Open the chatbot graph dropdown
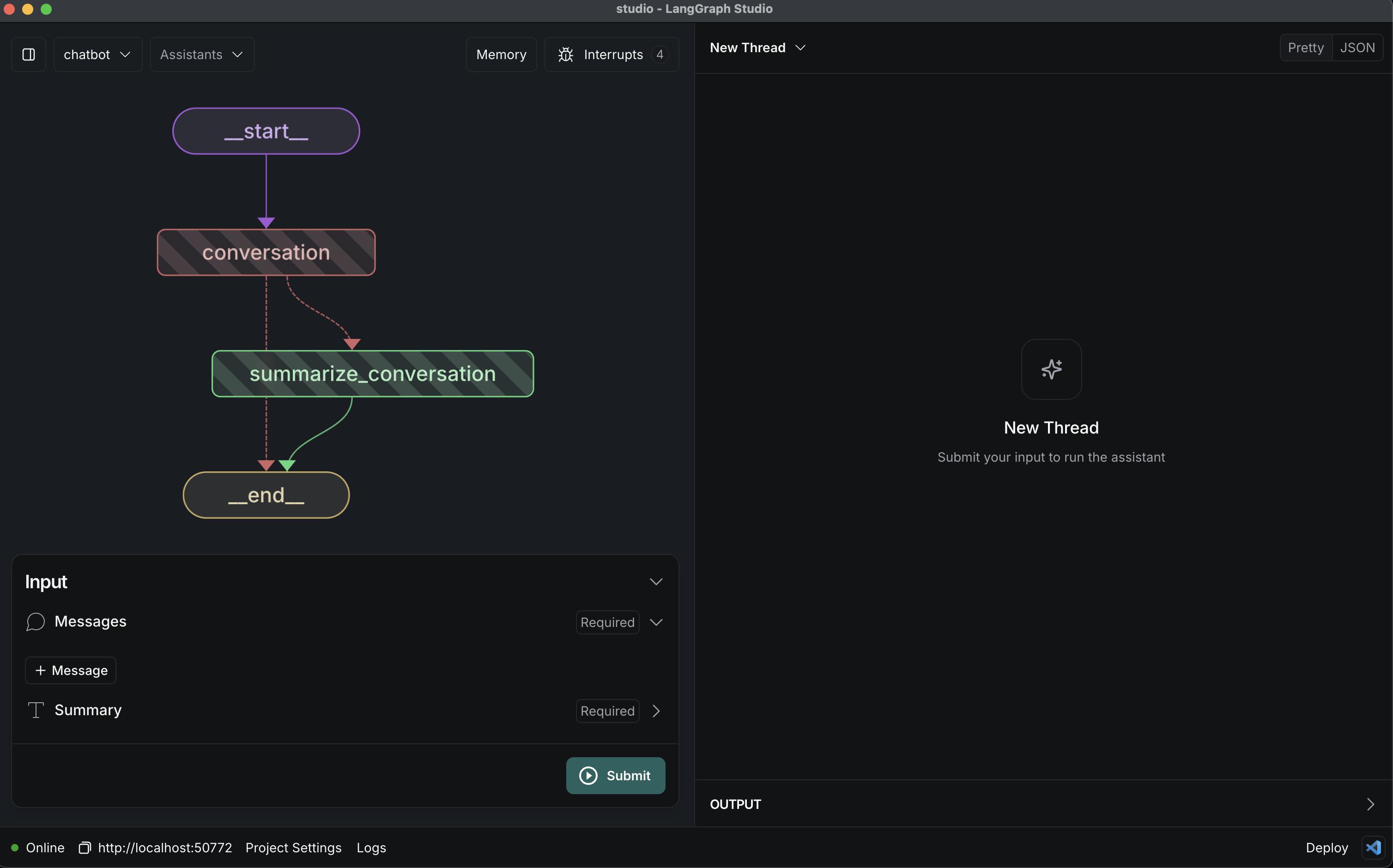This screenshot has width=1393, height=868. (97, 54)
